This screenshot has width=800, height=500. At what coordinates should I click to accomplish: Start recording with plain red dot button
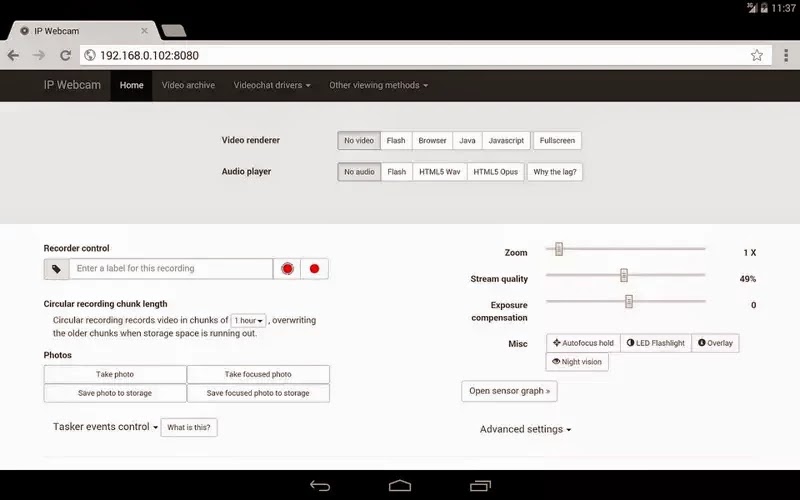pos(314,269)
